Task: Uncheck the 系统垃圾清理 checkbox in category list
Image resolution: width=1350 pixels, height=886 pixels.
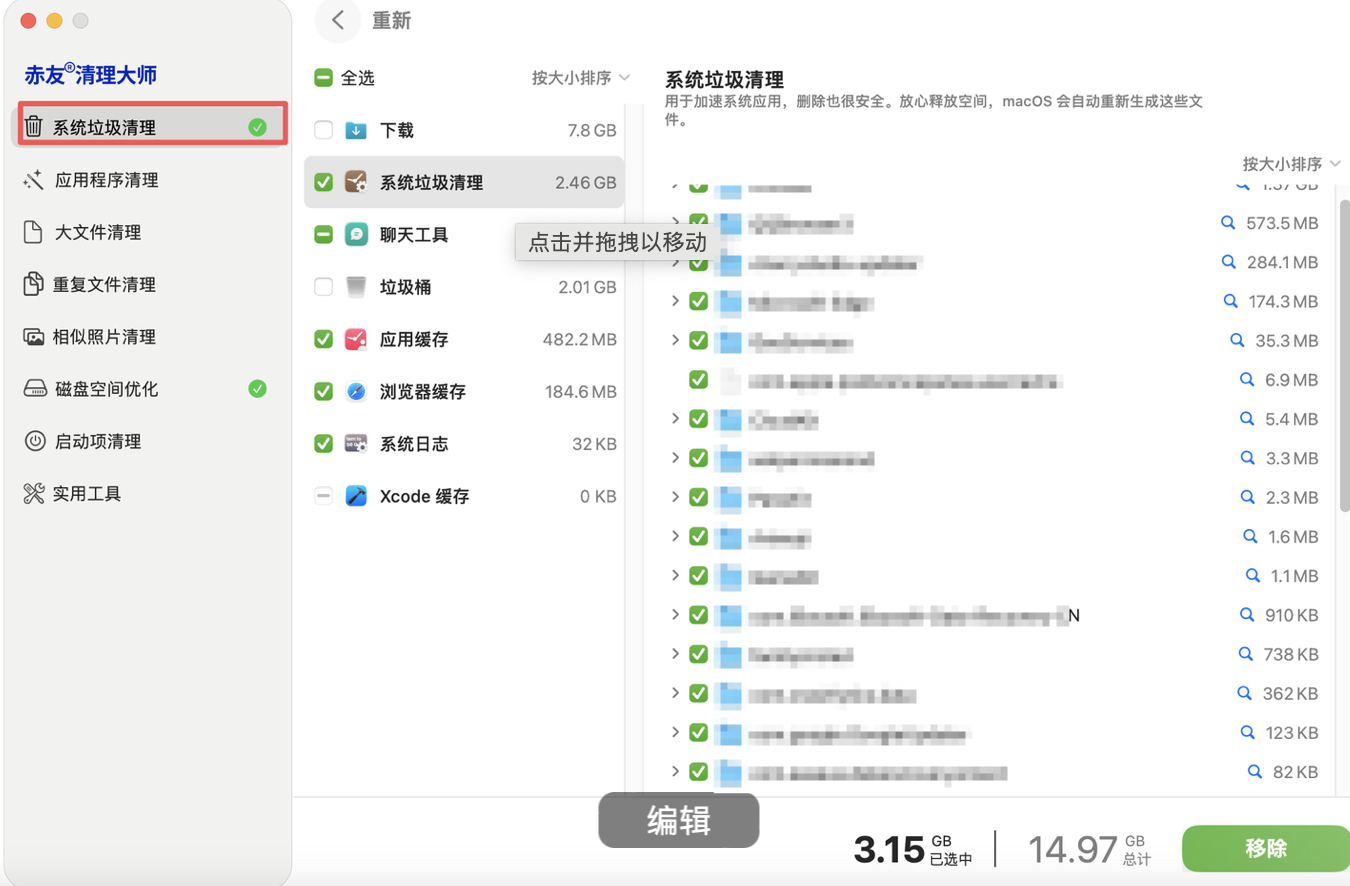Action: tap(323, 182)
